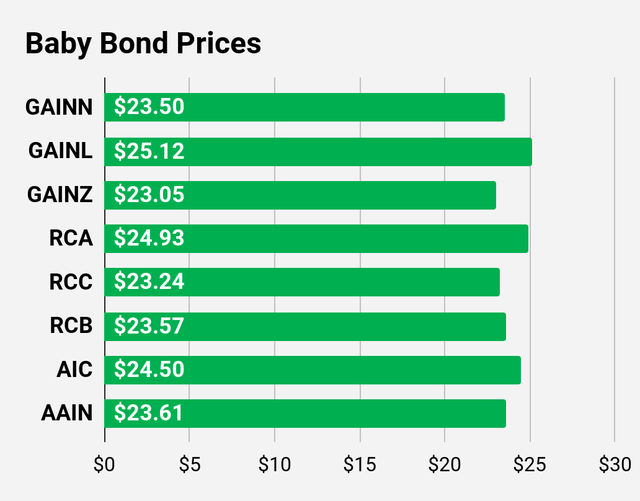640x501 pixels.
Task: Click the $10 axis tick label
Action: (274, 465)
